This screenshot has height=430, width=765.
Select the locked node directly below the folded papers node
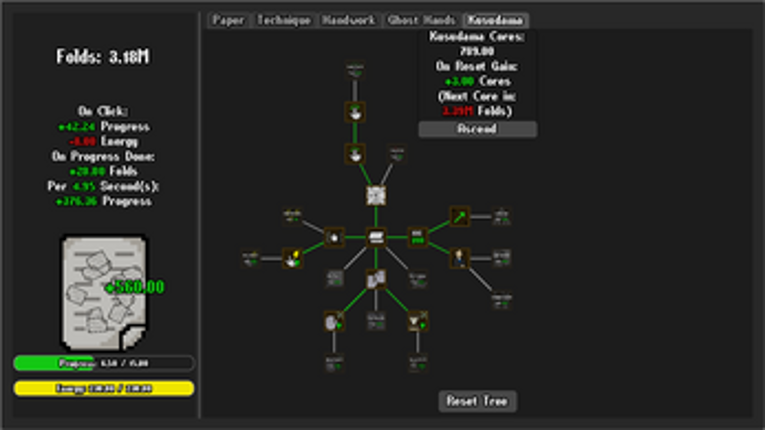[376, 321]
